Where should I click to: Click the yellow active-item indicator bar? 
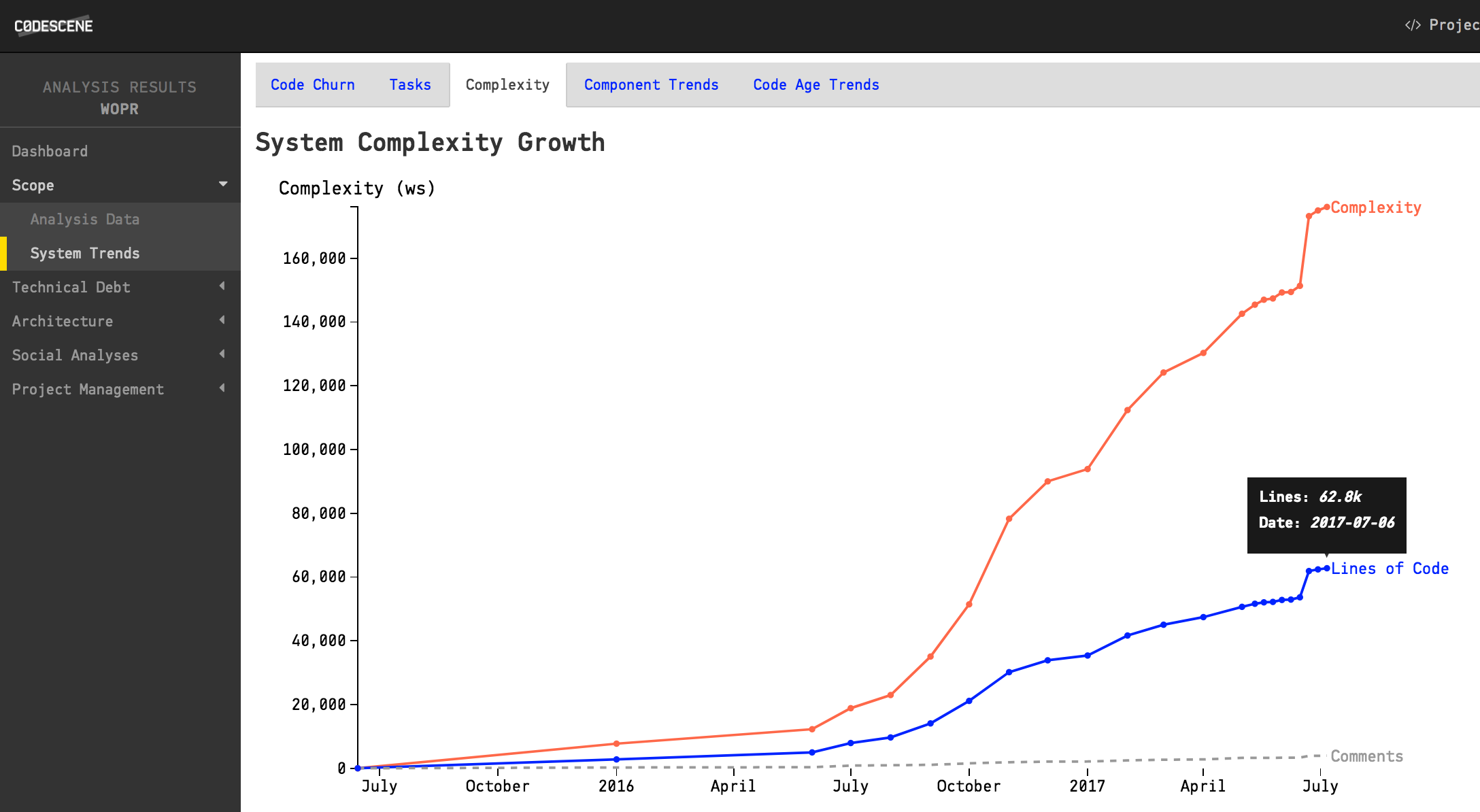[x=3, y=253]
